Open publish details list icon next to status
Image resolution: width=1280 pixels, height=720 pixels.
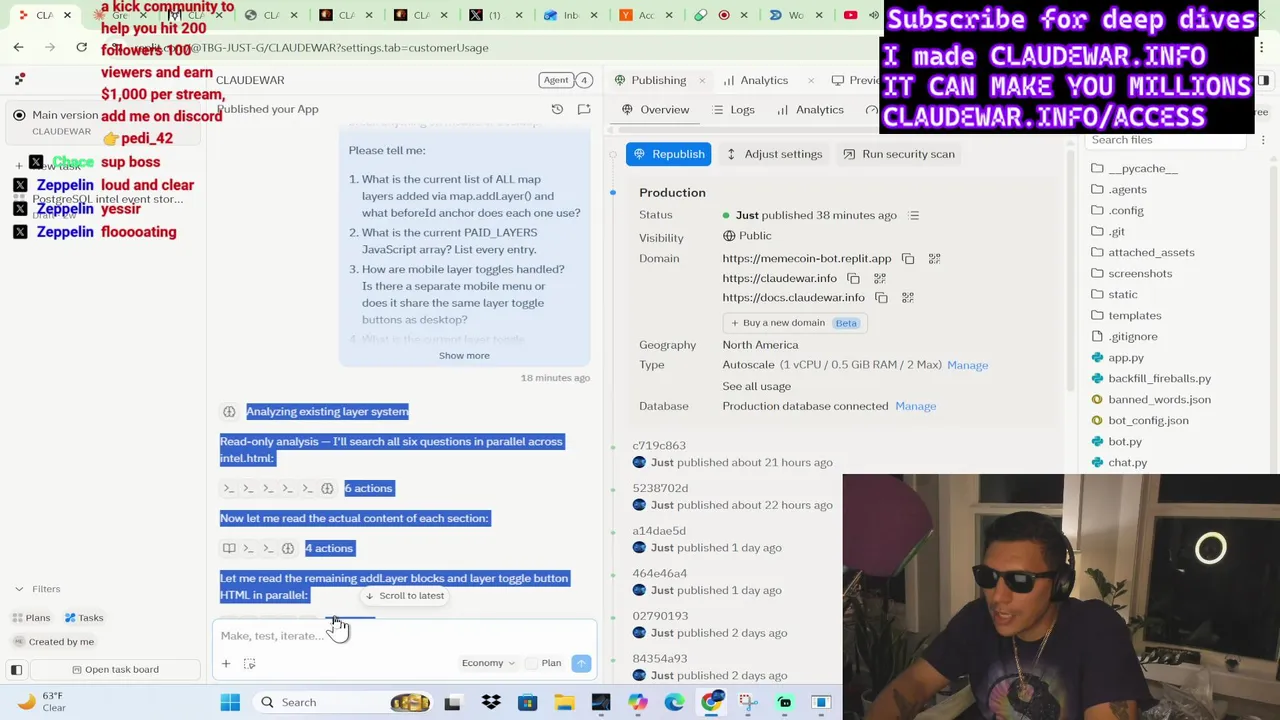(913, 215)
